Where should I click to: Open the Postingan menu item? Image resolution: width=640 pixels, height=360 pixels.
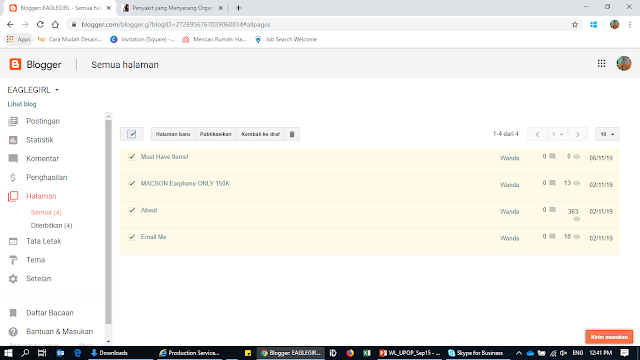click(x=43, y=121)
